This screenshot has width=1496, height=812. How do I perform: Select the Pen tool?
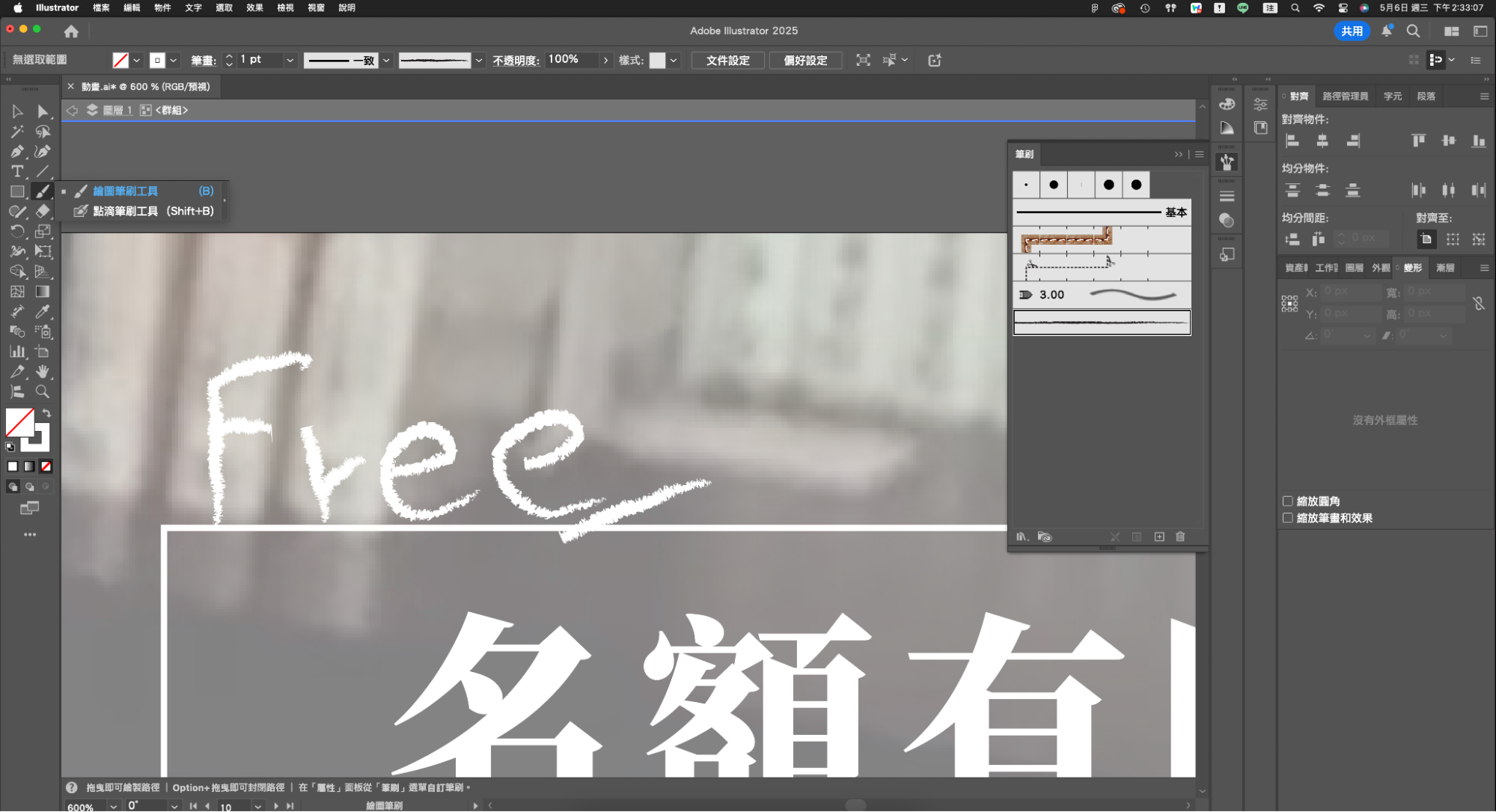coord(17,152)
